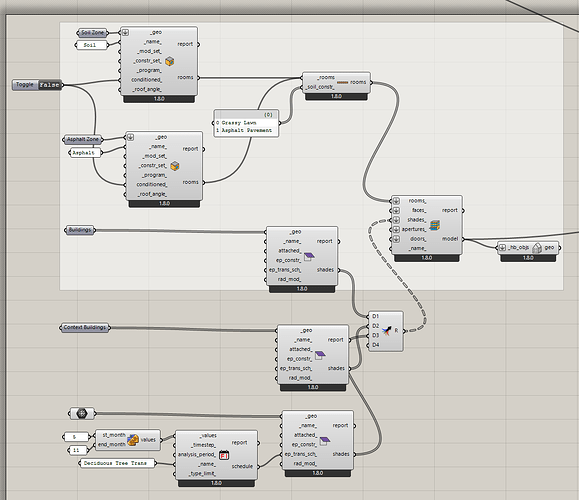Click arrow icon beside _geo on Asphalt room component
Screen dimensions: 579x500
tap(130, 137)
